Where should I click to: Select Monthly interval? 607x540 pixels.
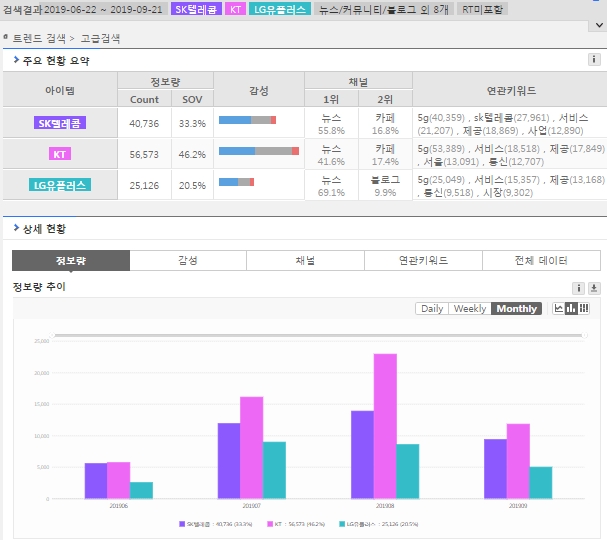516,309
